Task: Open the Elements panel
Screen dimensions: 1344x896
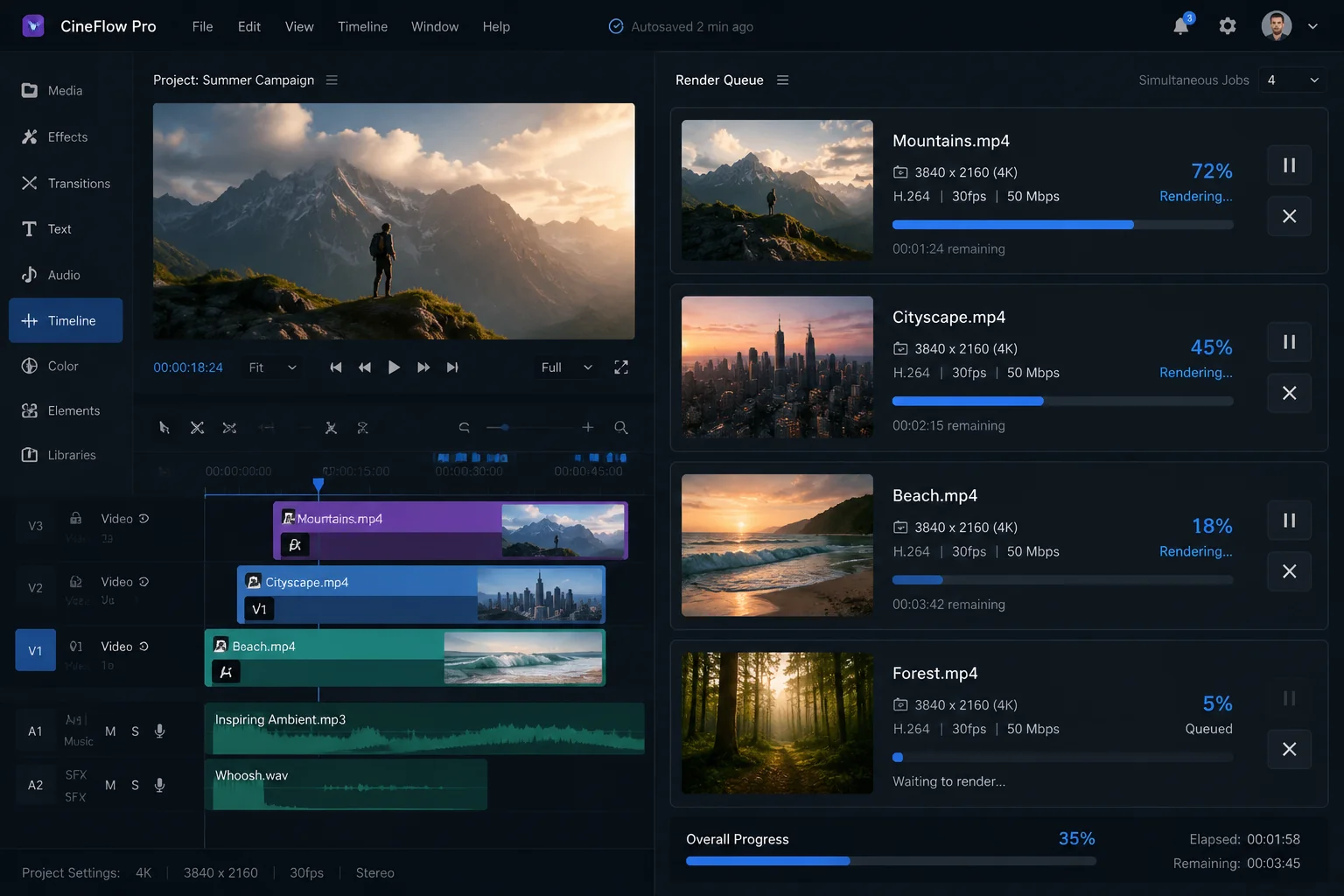Action: point(60,410)
